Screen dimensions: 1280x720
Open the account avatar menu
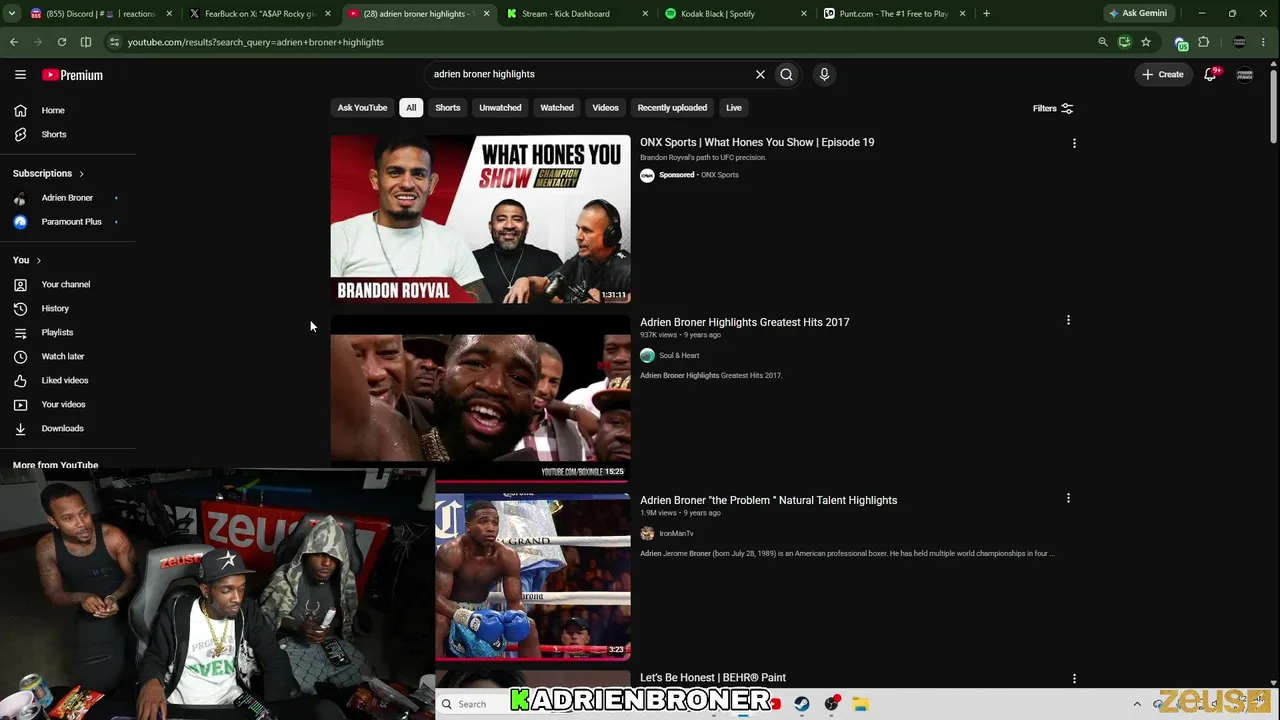point(1245,75)
